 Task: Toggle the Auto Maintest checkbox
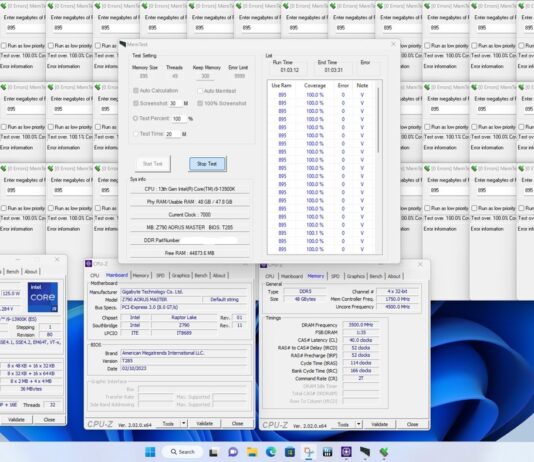pos(200,91)
